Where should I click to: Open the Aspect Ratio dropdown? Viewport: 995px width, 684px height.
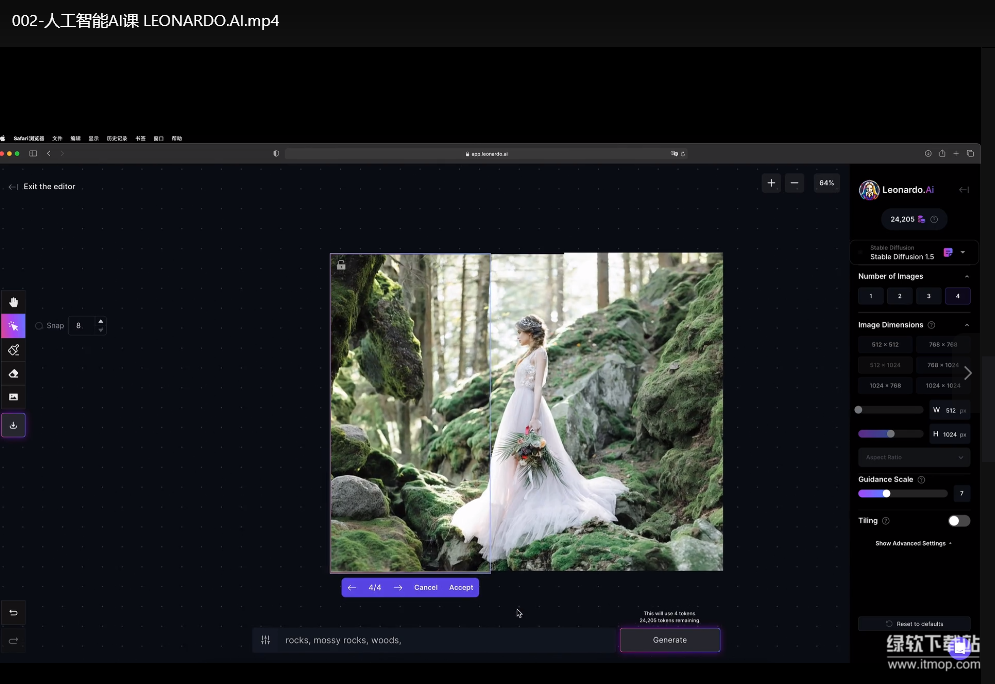click(914, 457)
